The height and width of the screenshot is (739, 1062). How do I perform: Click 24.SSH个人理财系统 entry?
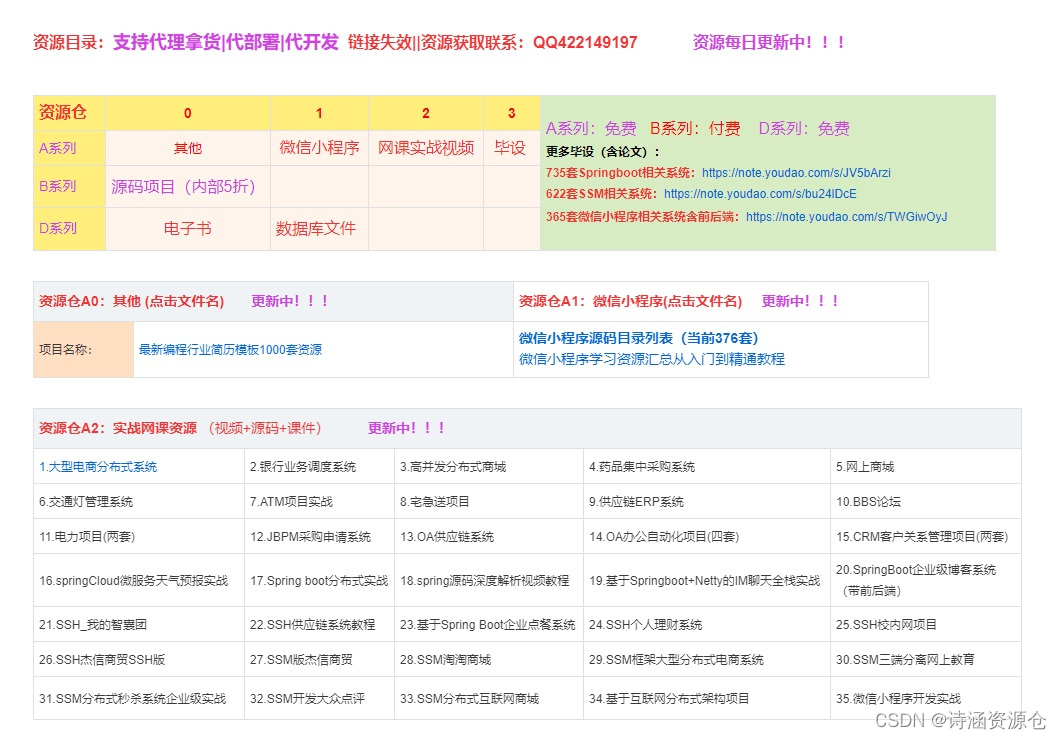click(x=645, y=625)
